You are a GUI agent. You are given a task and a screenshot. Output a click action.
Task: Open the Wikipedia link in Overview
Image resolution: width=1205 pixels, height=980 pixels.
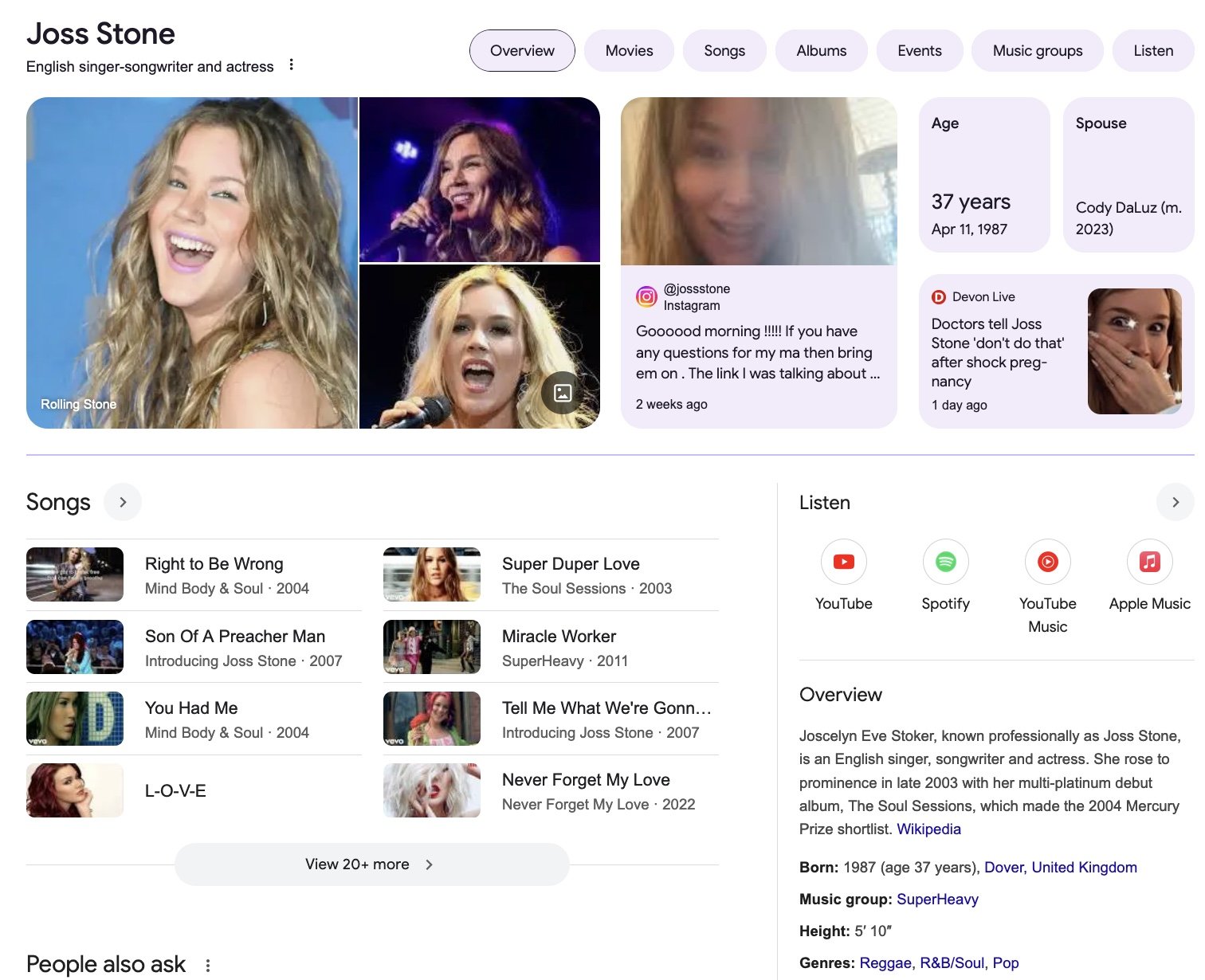point(928,829)
